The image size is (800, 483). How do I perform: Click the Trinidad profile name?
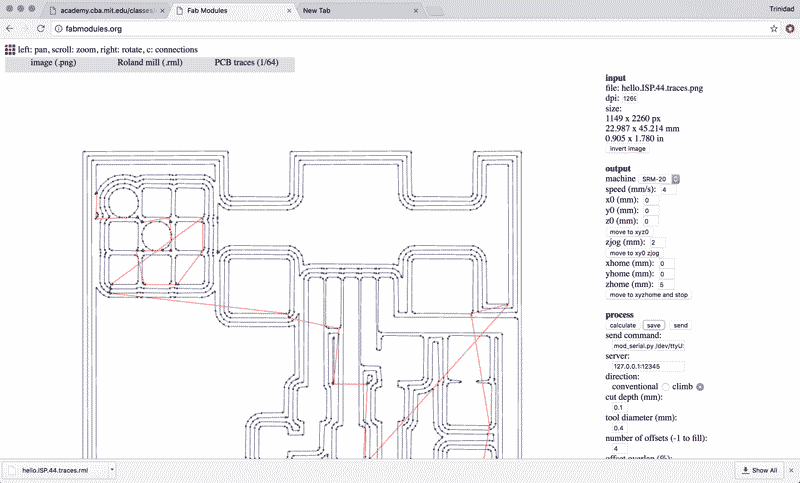(x=782, y=9)
